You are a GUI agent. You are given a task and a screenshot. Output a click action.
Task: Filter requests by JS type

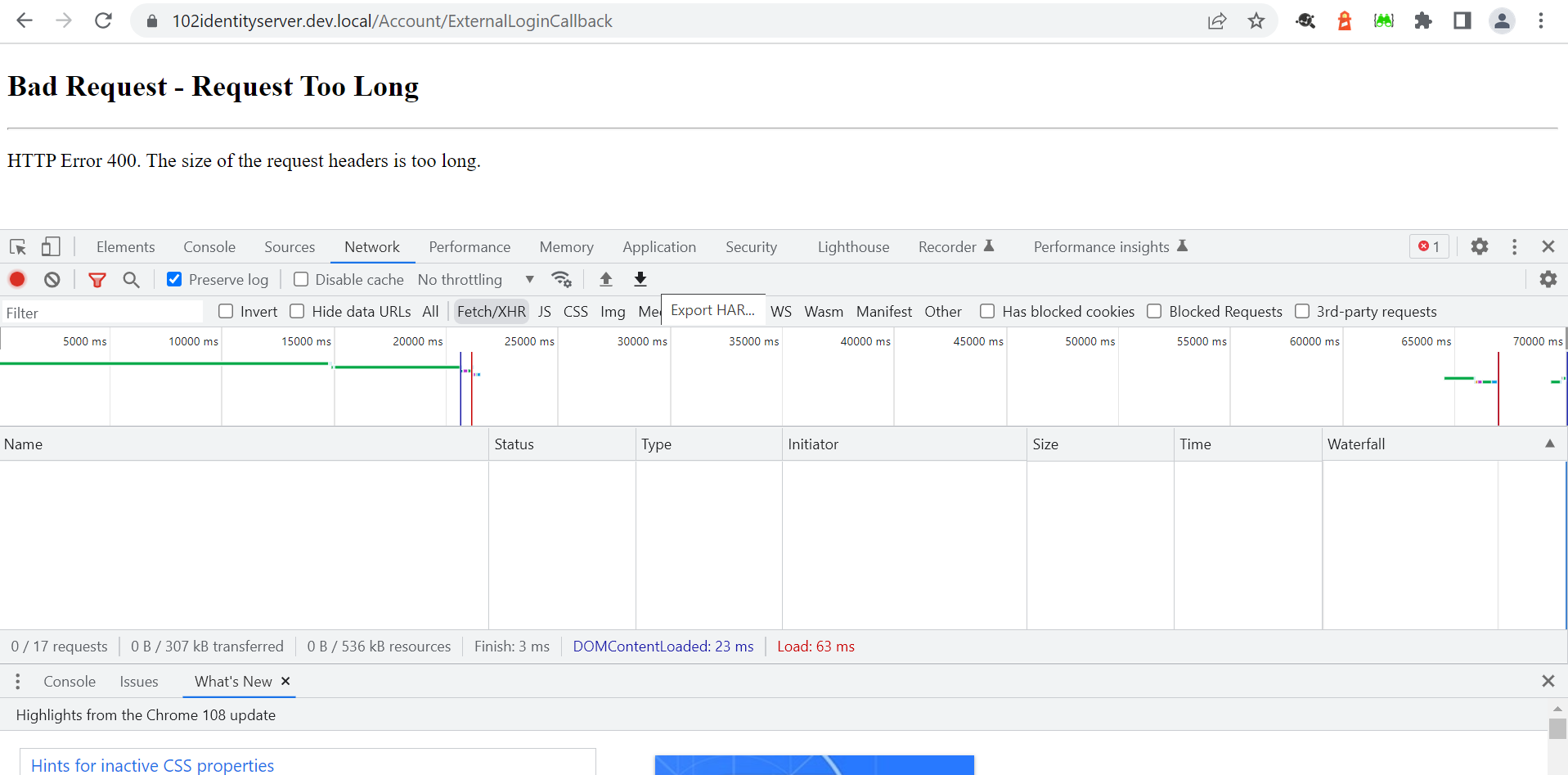tap(545, 311)
